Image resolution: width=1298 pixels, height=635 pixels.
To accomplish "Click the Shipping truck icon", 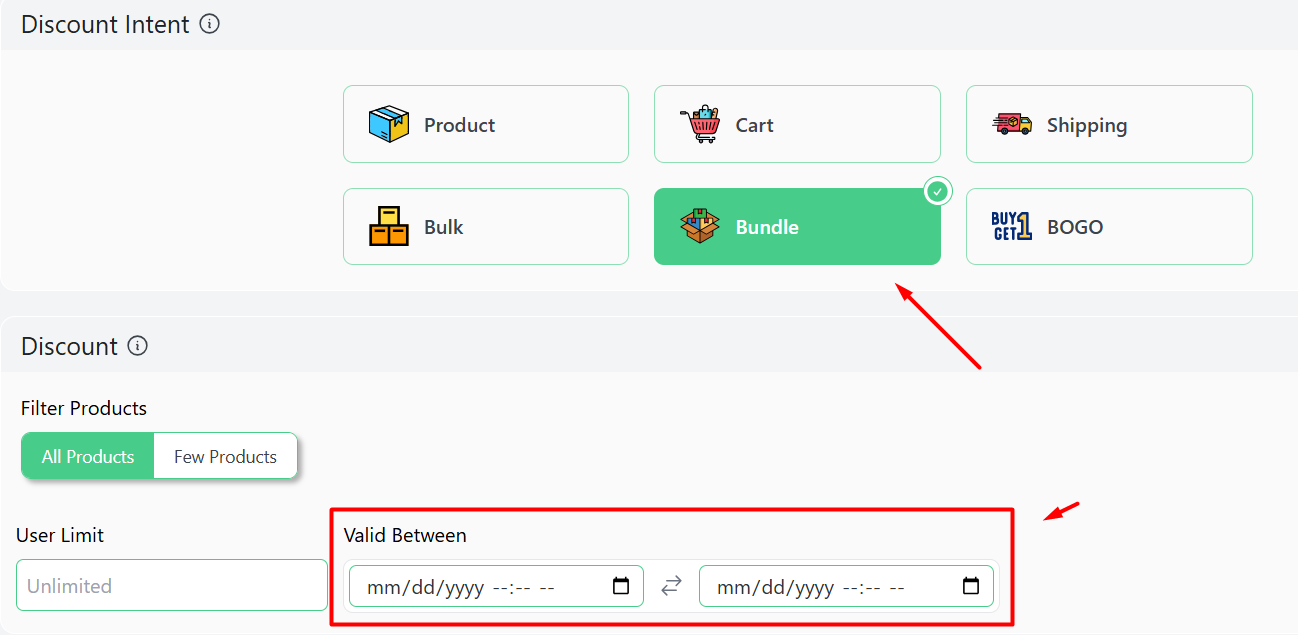I will click(1011, 124).
